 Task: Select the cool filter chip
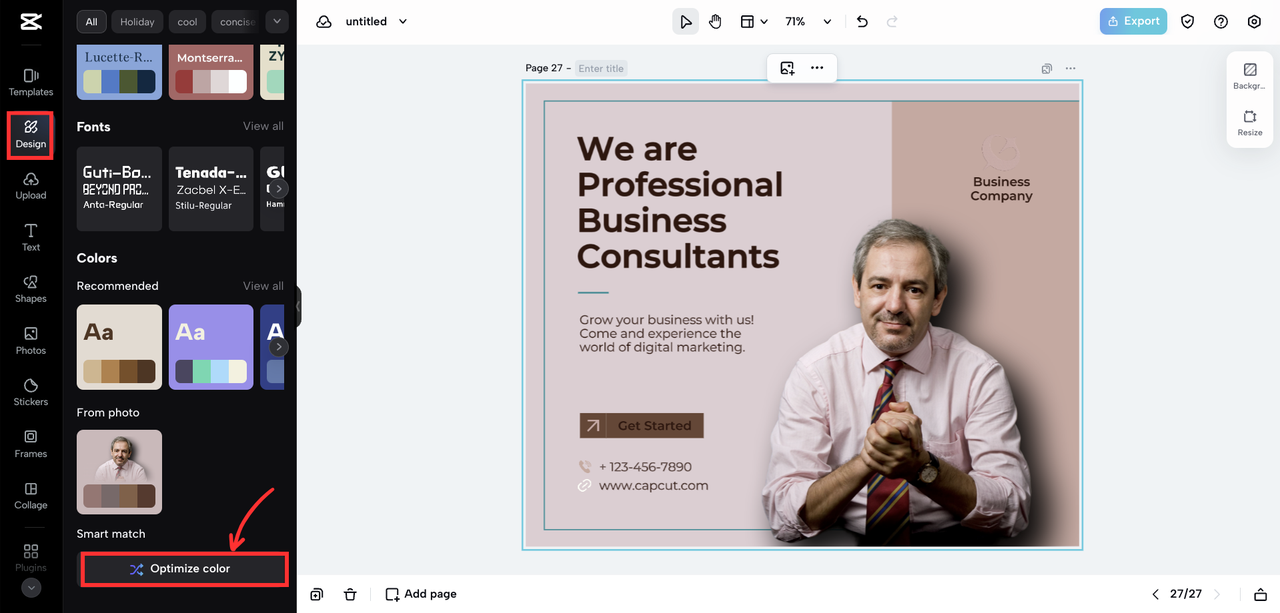coord(188,21)
